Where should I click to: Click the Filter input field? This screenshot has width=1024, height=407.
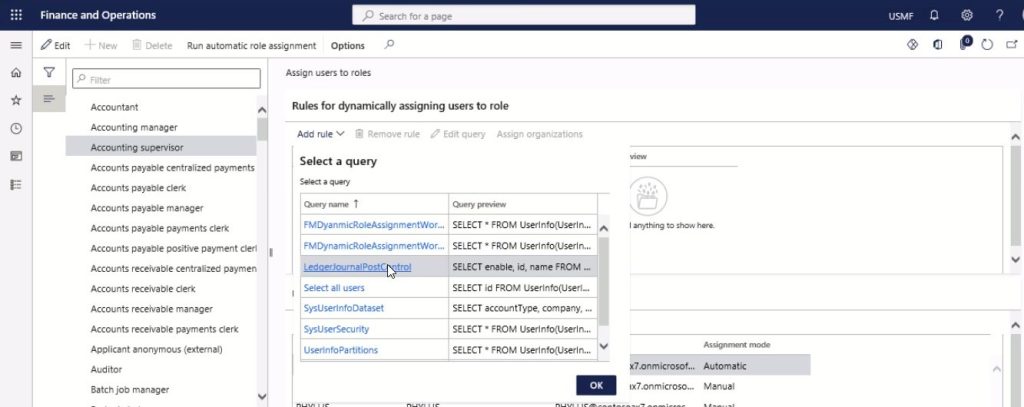[x=167, y=79]
